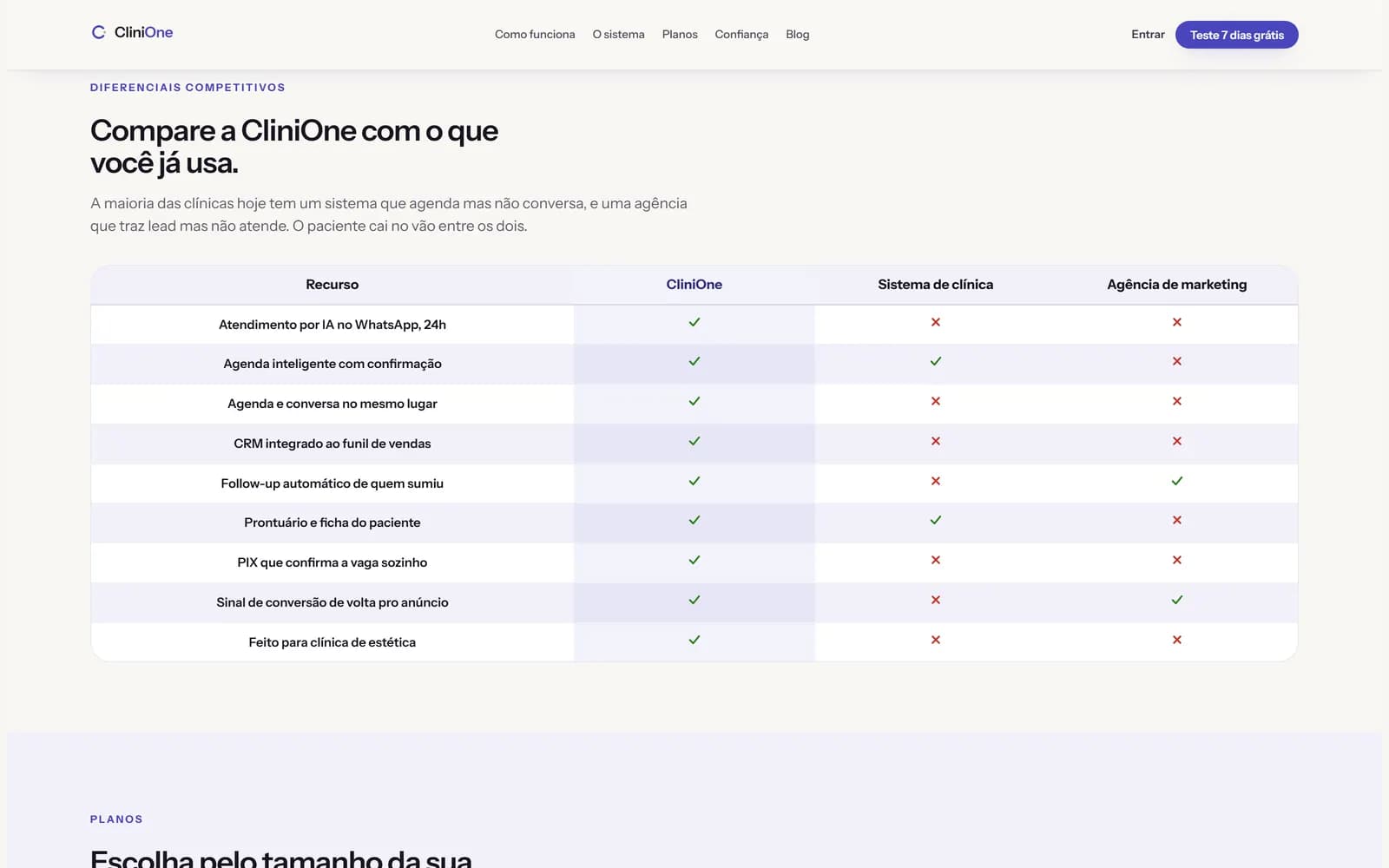The image size is (1389, 868).
Task: Click Agência de marketing X for CRM integrado
Action: (x=1177, y=441)
